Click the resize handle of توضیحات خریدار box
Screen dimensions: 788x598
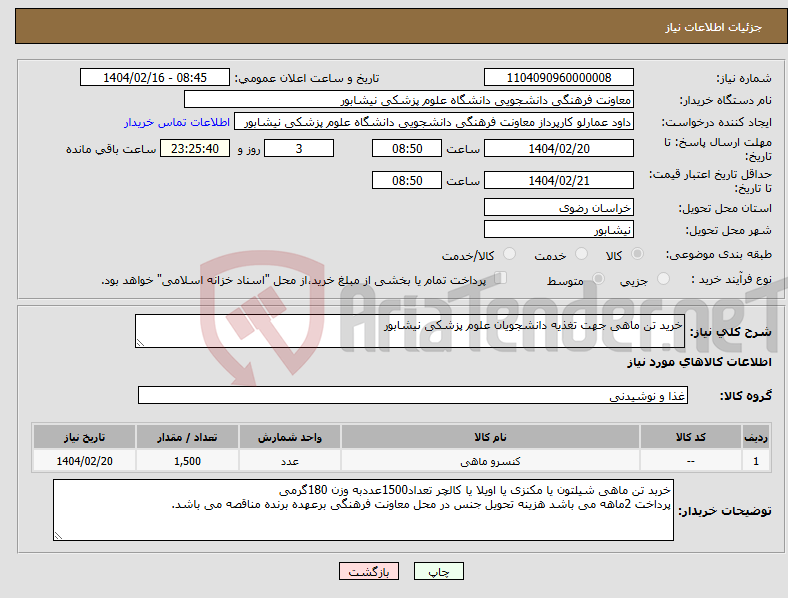coord(58,536)
